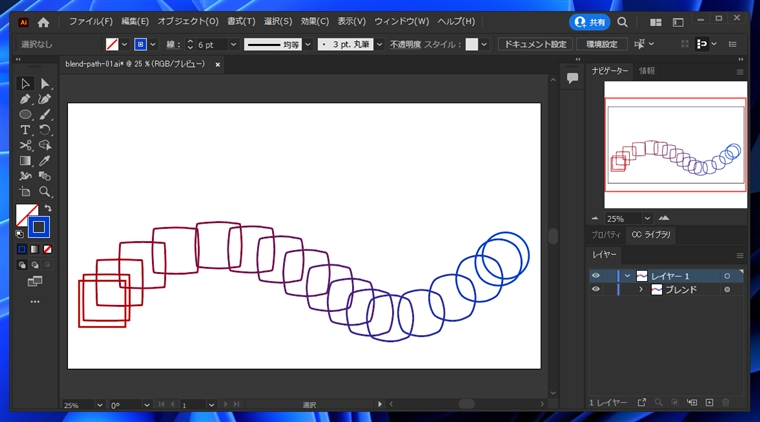Viewport: 760px width, 422px height.
Task: Open オブジェクト(O) menu
Action: [188, 22]
